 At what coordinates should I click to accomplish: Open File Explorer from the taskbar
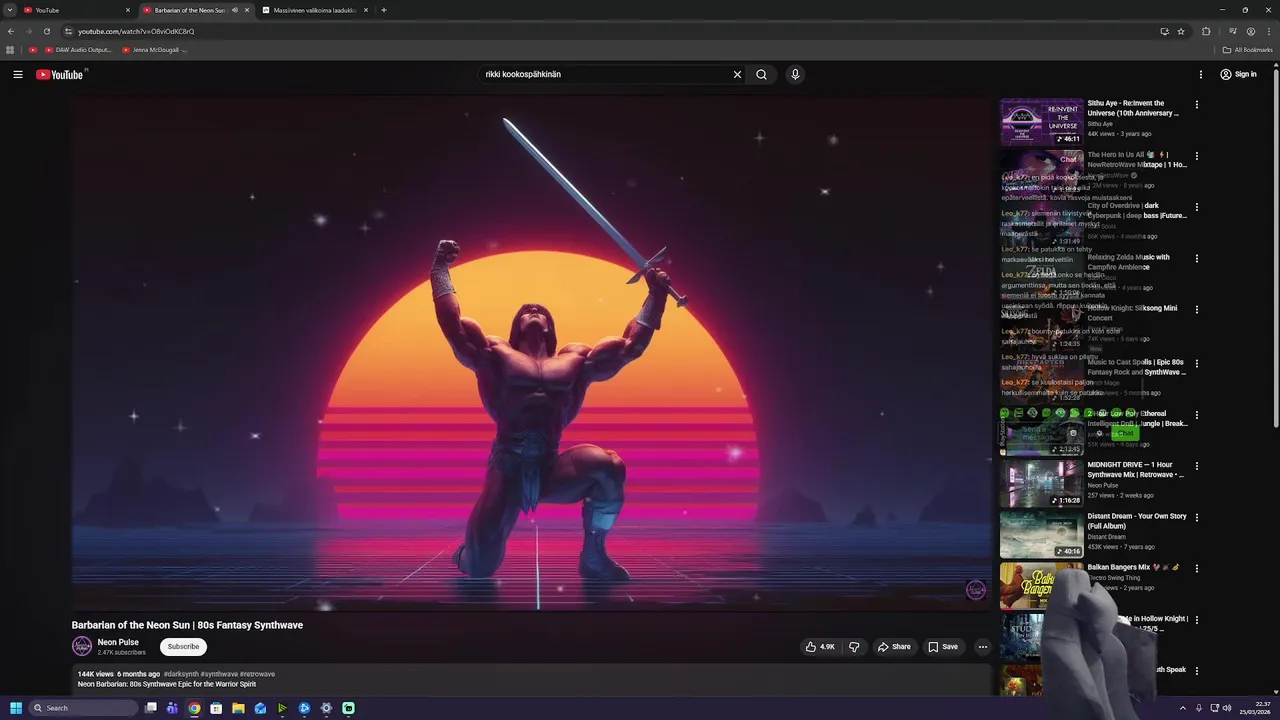[x=238, y=708]
